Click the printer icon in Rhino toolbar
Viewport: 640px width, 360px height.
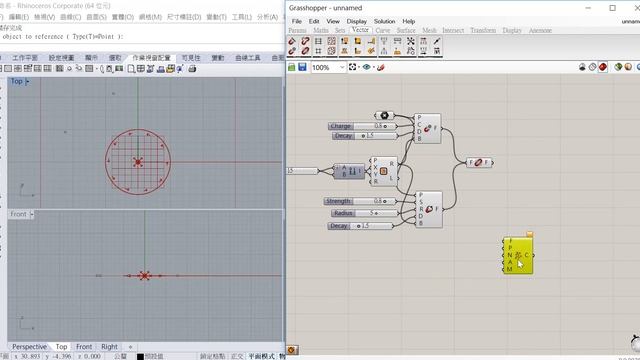pyautogui.click(x=192, y=69)
